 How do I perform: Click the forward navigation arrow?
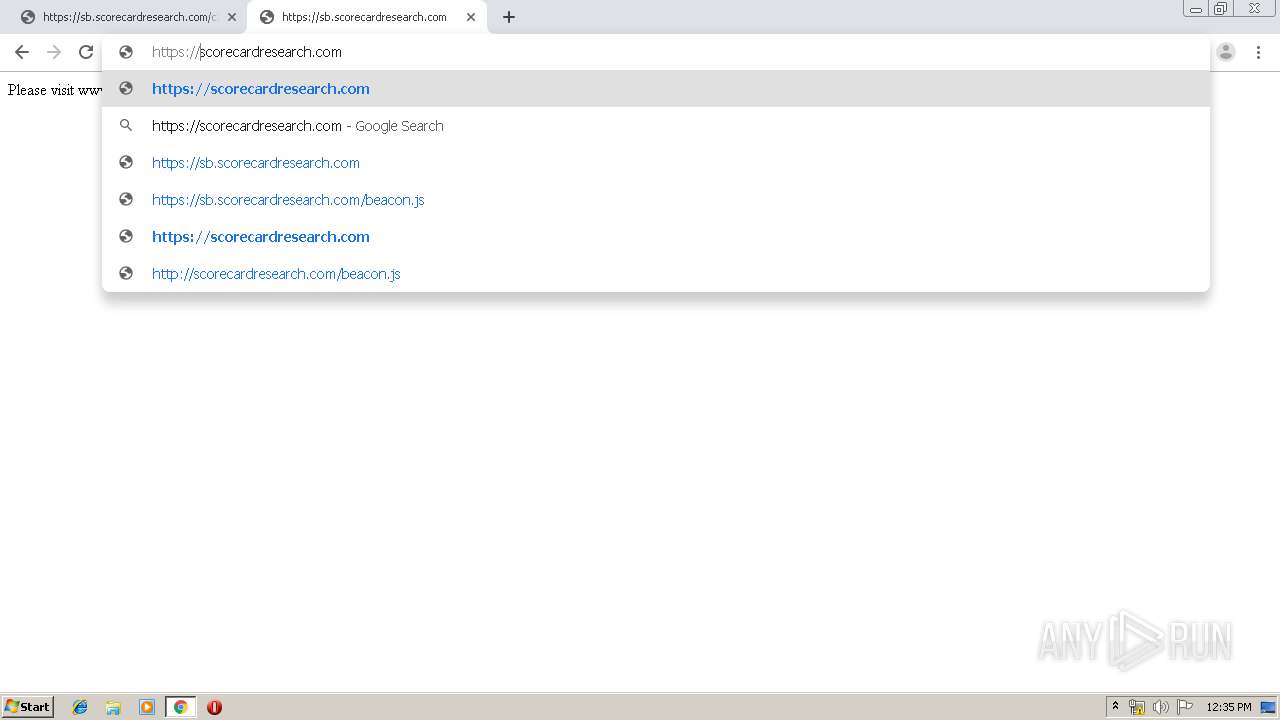point(54,52)
